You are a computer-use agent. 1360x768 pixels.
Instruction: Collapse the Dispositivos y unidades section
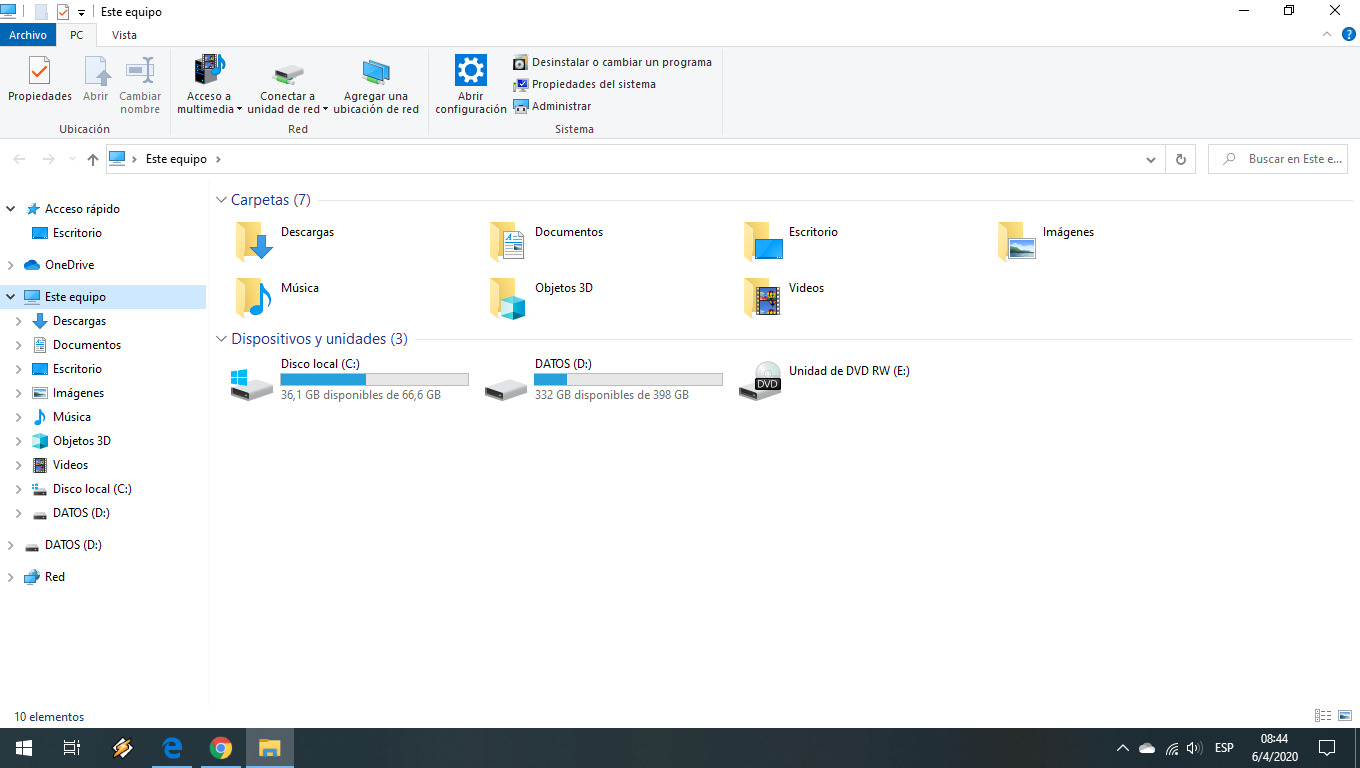coord(222,339)
